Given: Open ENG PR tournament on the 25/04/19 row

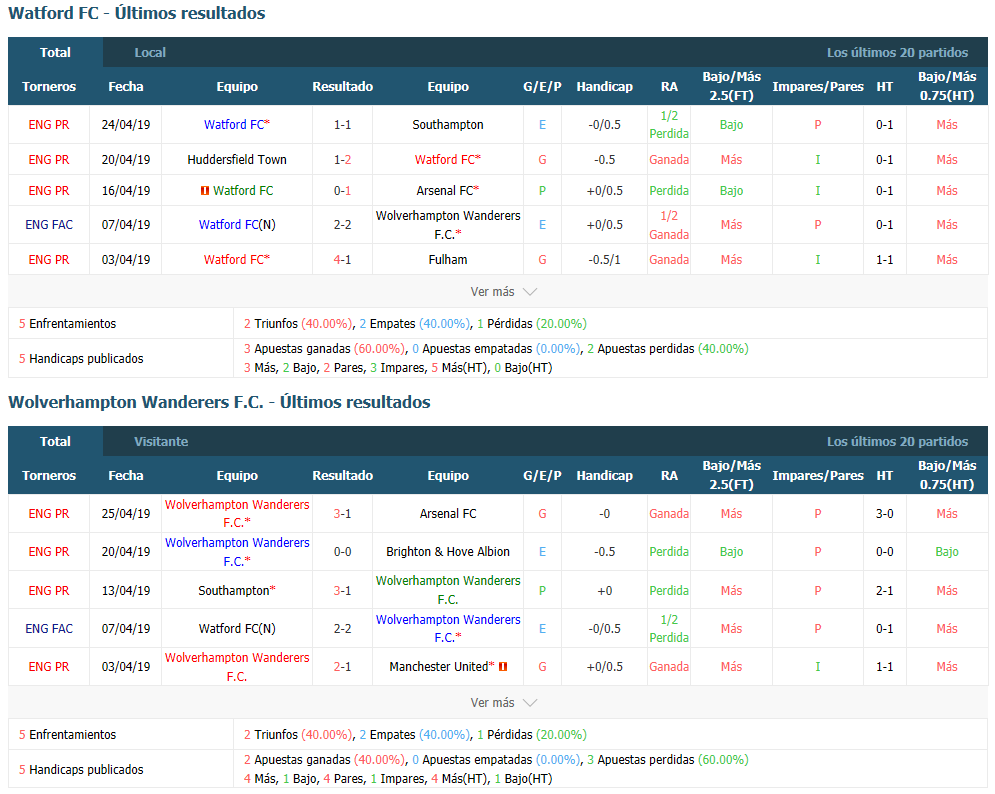Looking at the screenshot, I should 49,513.
